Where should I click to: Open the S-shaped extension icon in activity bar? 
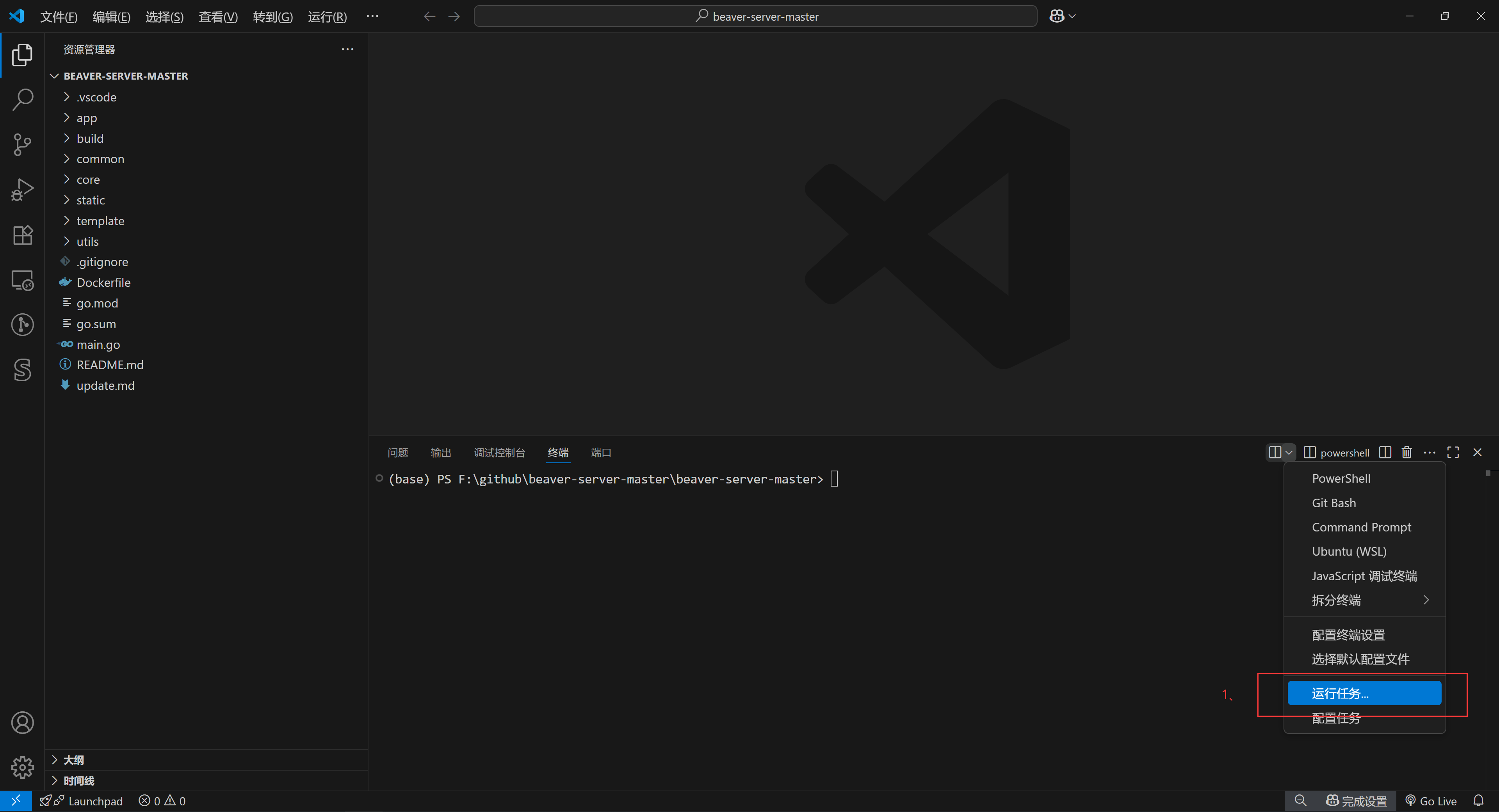coord(22,370)
